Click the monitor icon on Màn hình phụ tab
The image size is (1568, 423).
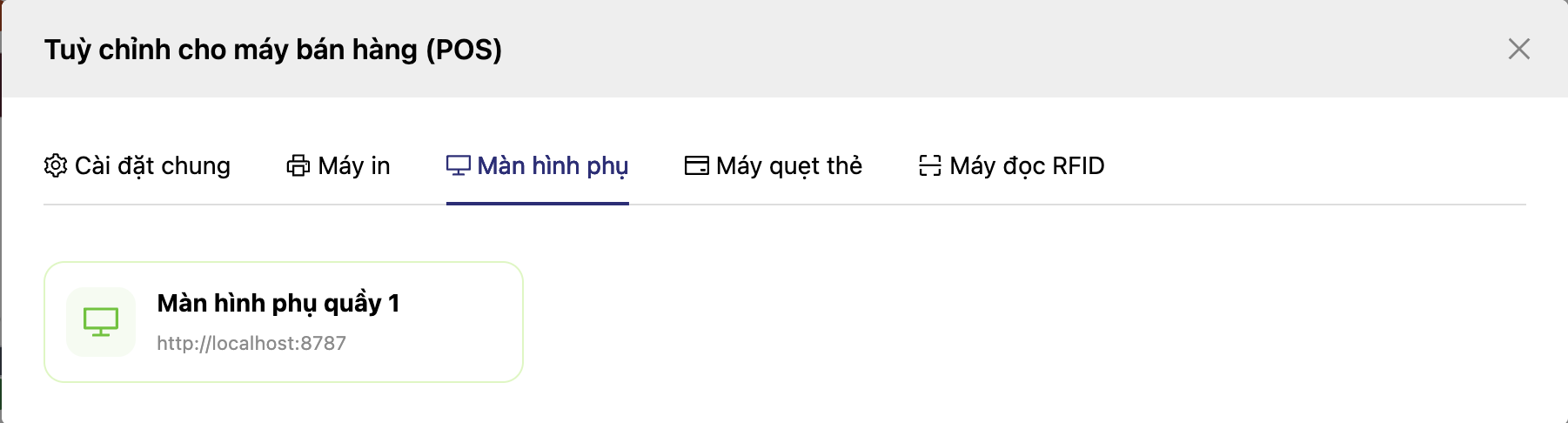(x=459, y=165)
